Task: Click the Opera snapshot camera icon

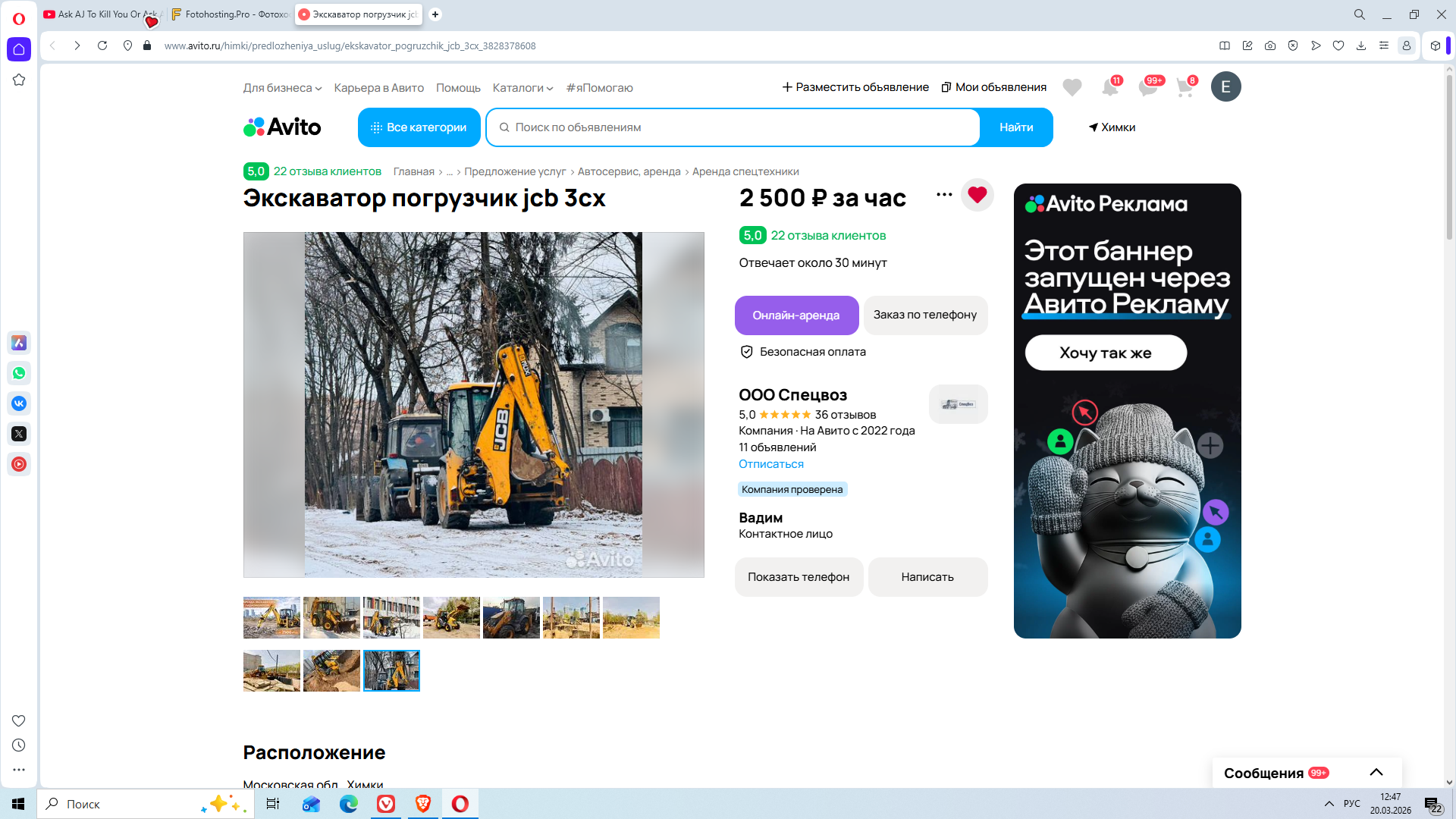Action: (1270, 45)
